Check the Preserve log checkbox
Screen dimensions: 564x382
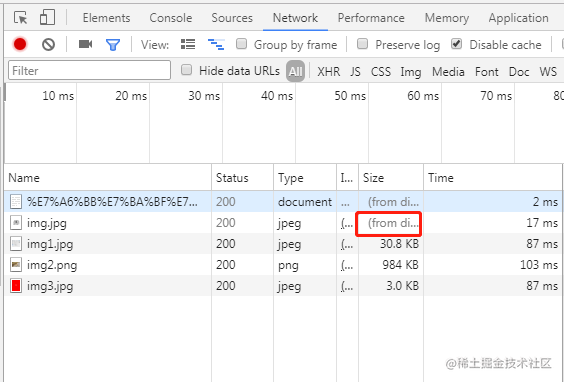(362, 44)
